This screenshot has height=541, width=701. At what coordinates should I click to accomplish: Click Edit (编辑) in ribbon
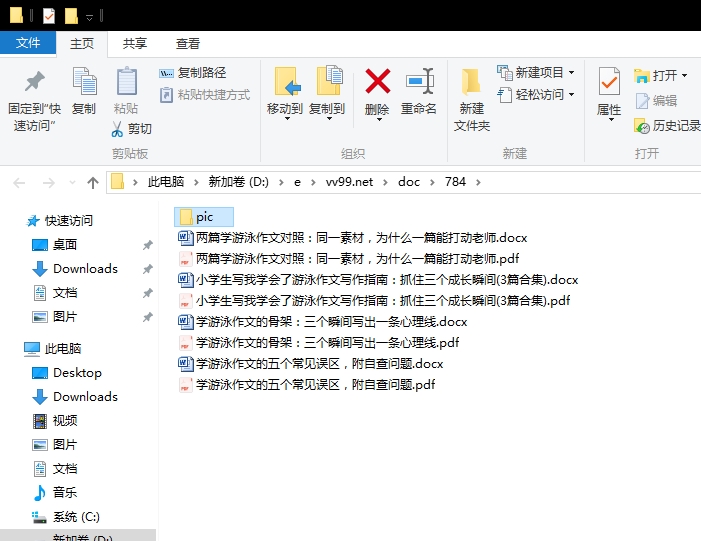pyautogui.click(x=656, y=101)
